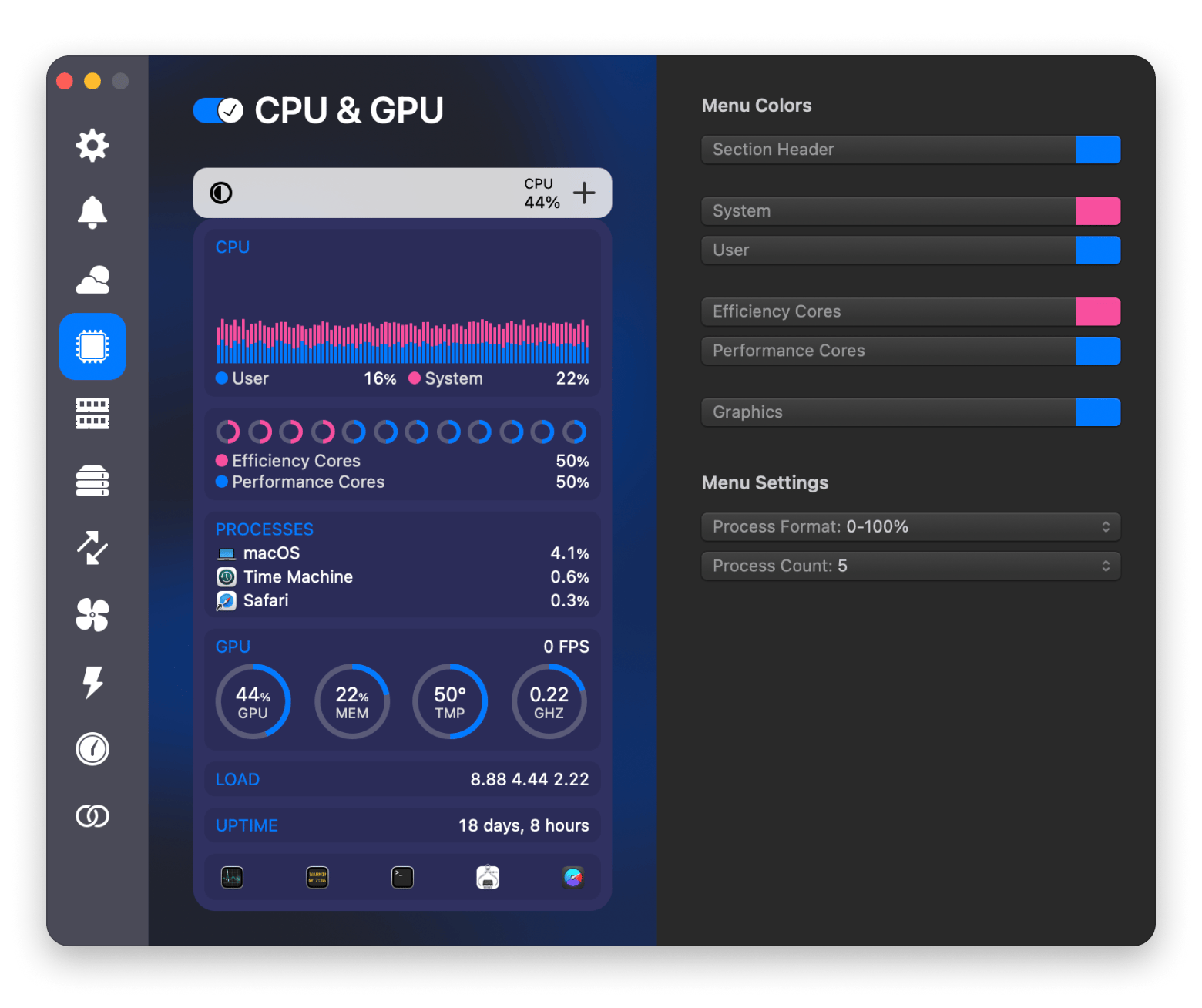
Task: Open the Battery lightning bolt section
Action: pos(92,682)
